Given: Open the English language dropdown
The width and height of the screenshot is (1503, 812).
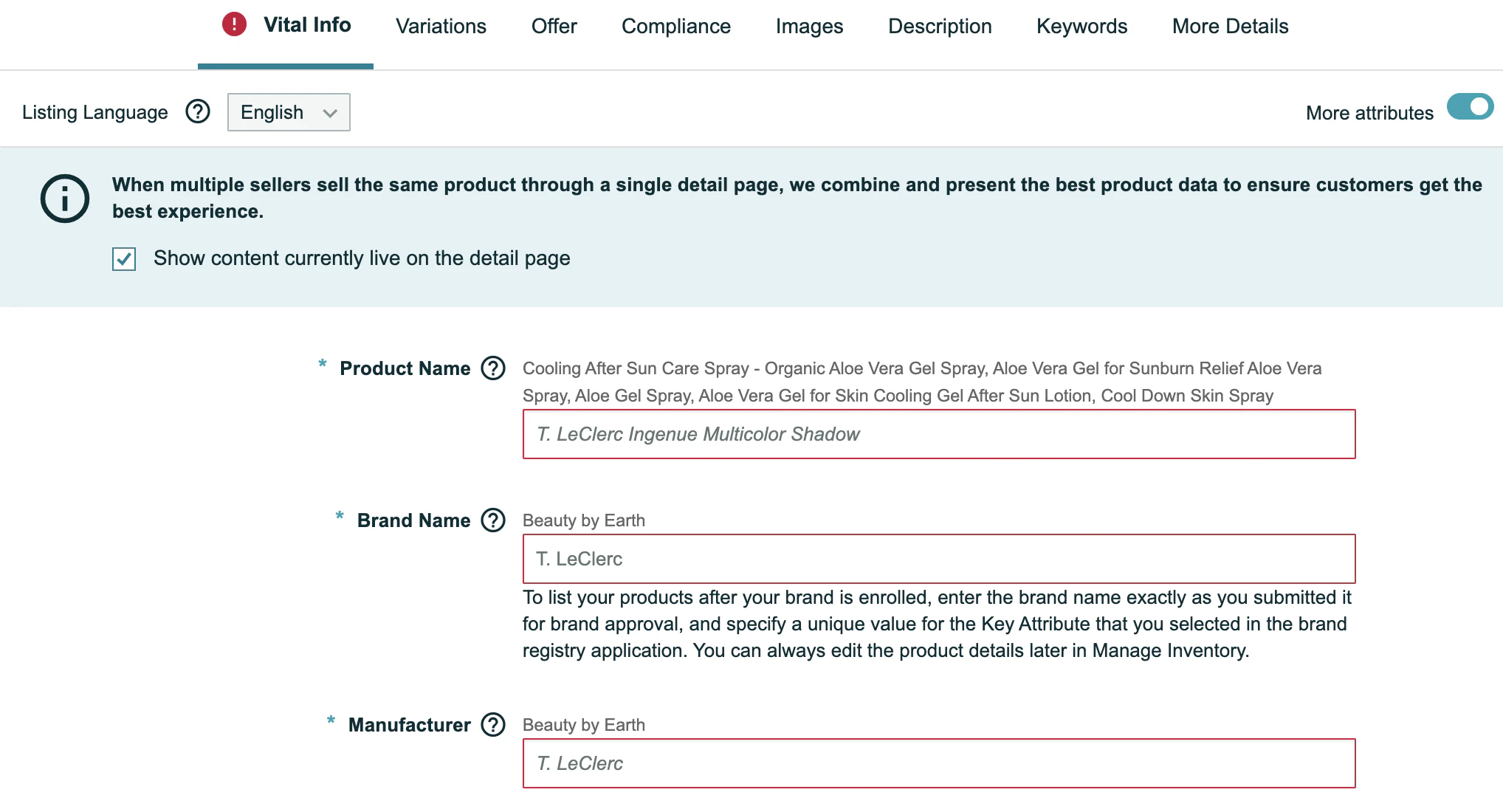Looking at the screenshot, I should [289, 112].
